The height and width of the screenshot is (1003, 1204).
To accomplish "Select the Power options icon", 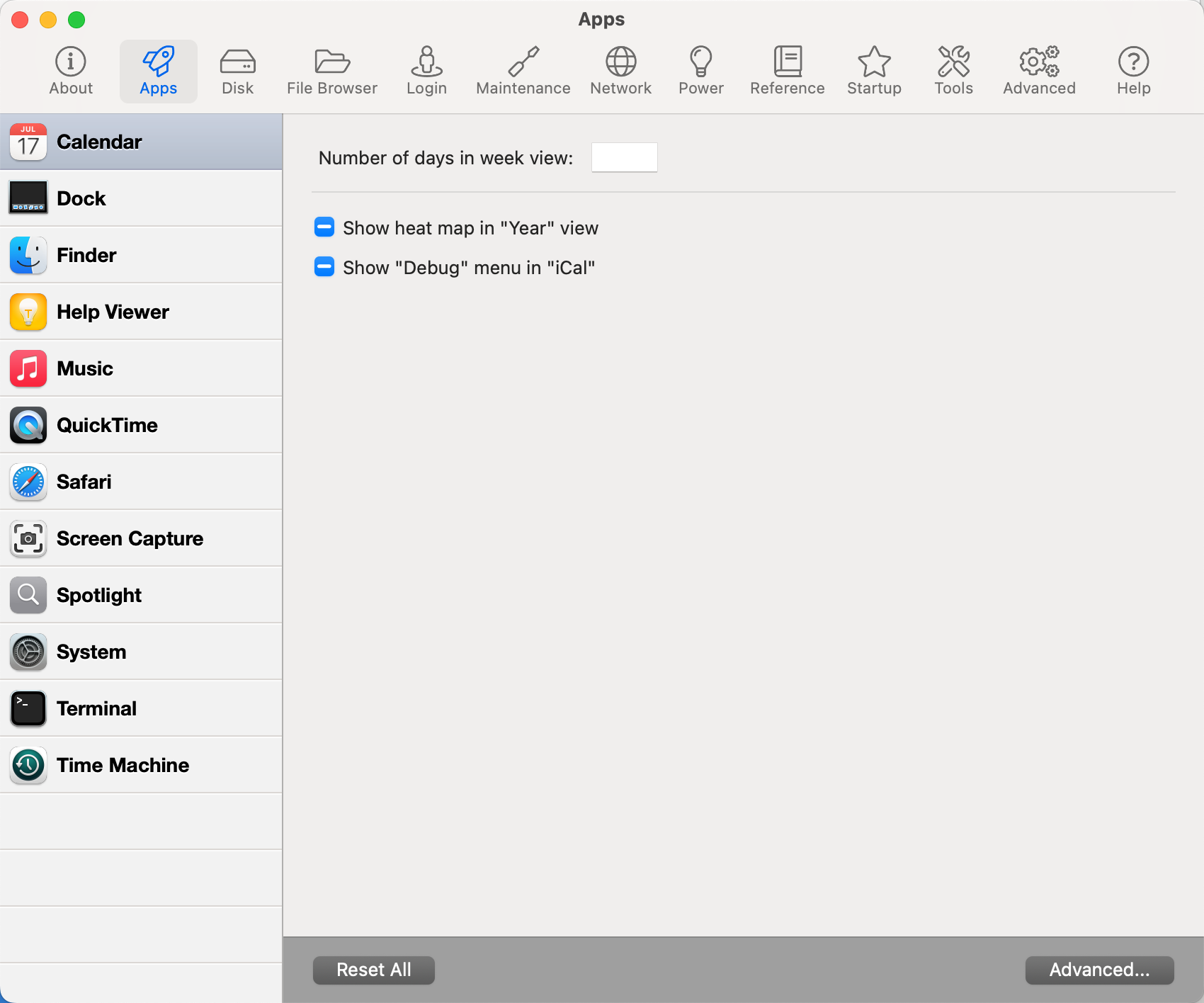I will (x=700, y=70).
